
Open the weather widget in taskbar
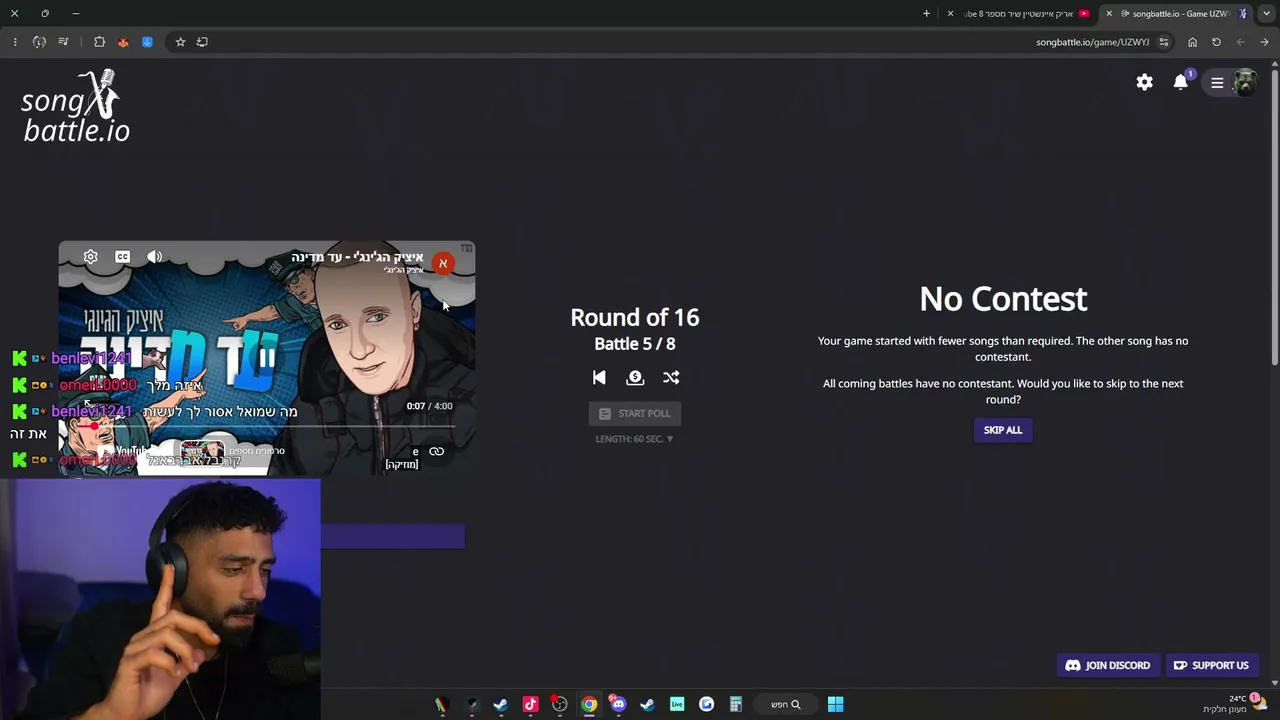1235,704
